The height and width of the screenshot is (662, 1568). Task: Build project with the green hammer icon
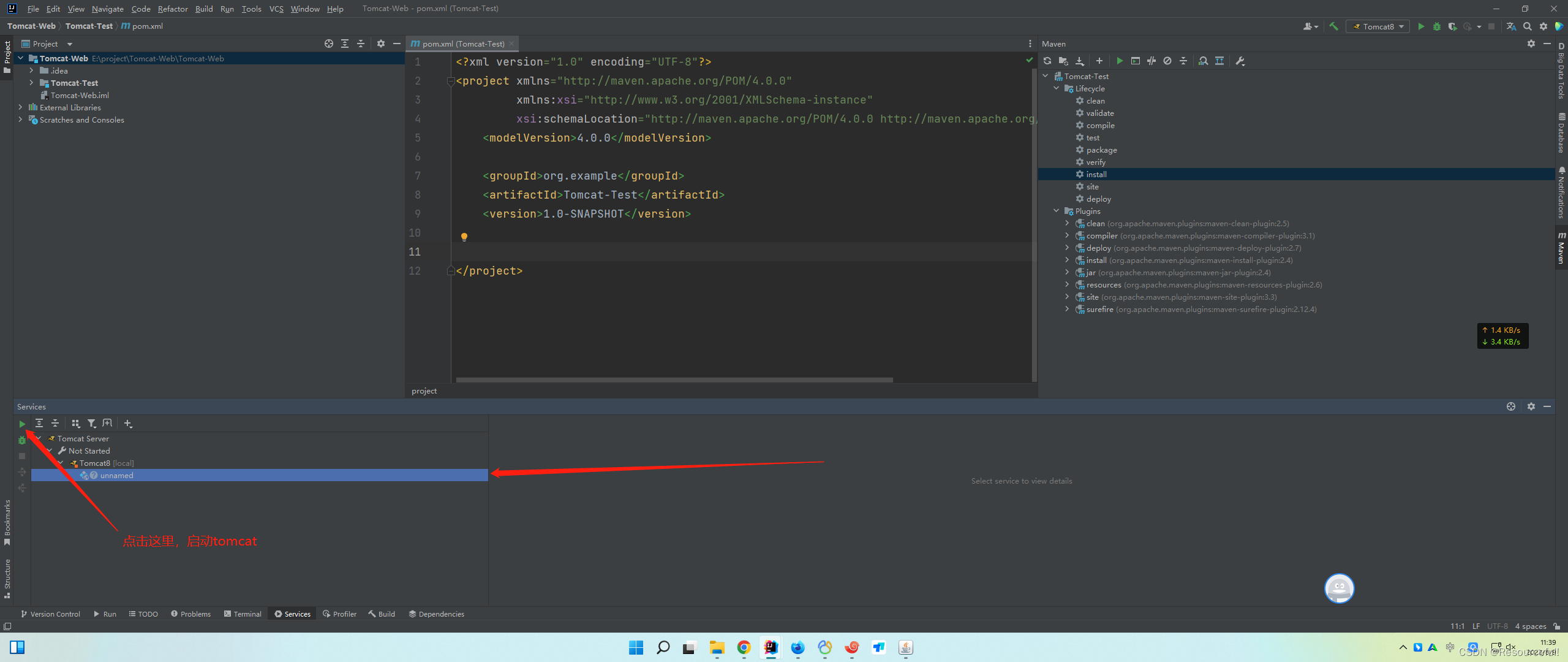(1333, 26)
